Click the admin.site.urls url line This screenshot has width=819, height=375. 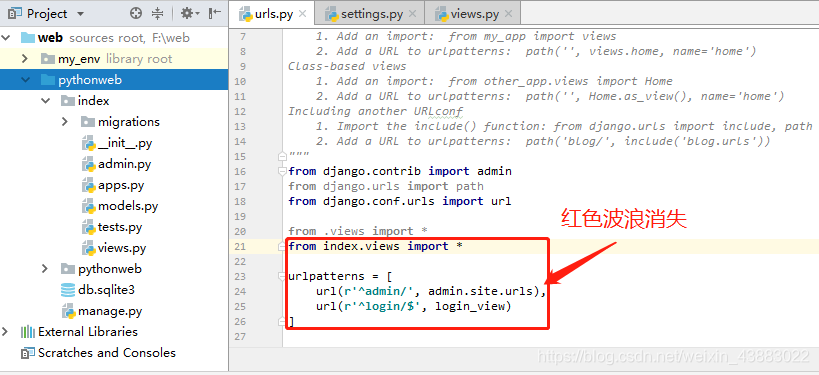pyautogui.click(x=431, y=291)
